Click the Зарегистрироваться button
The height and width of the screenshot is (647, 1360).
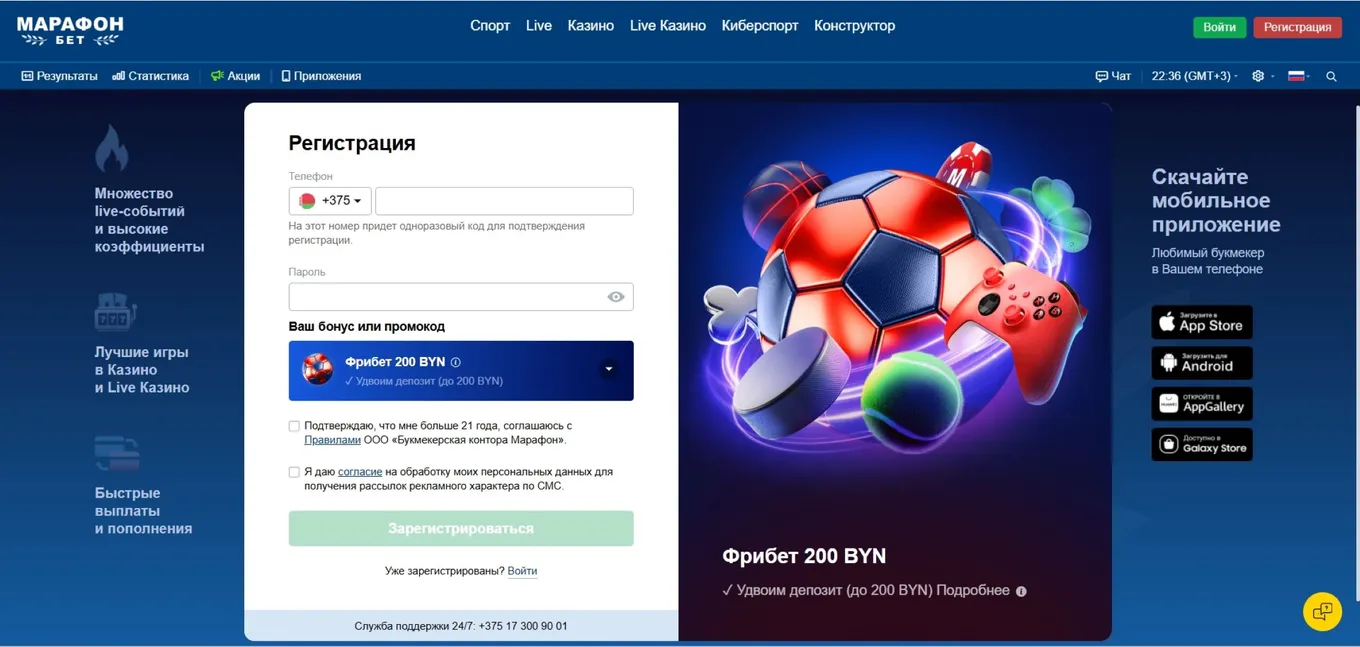[x=461, y=528]
